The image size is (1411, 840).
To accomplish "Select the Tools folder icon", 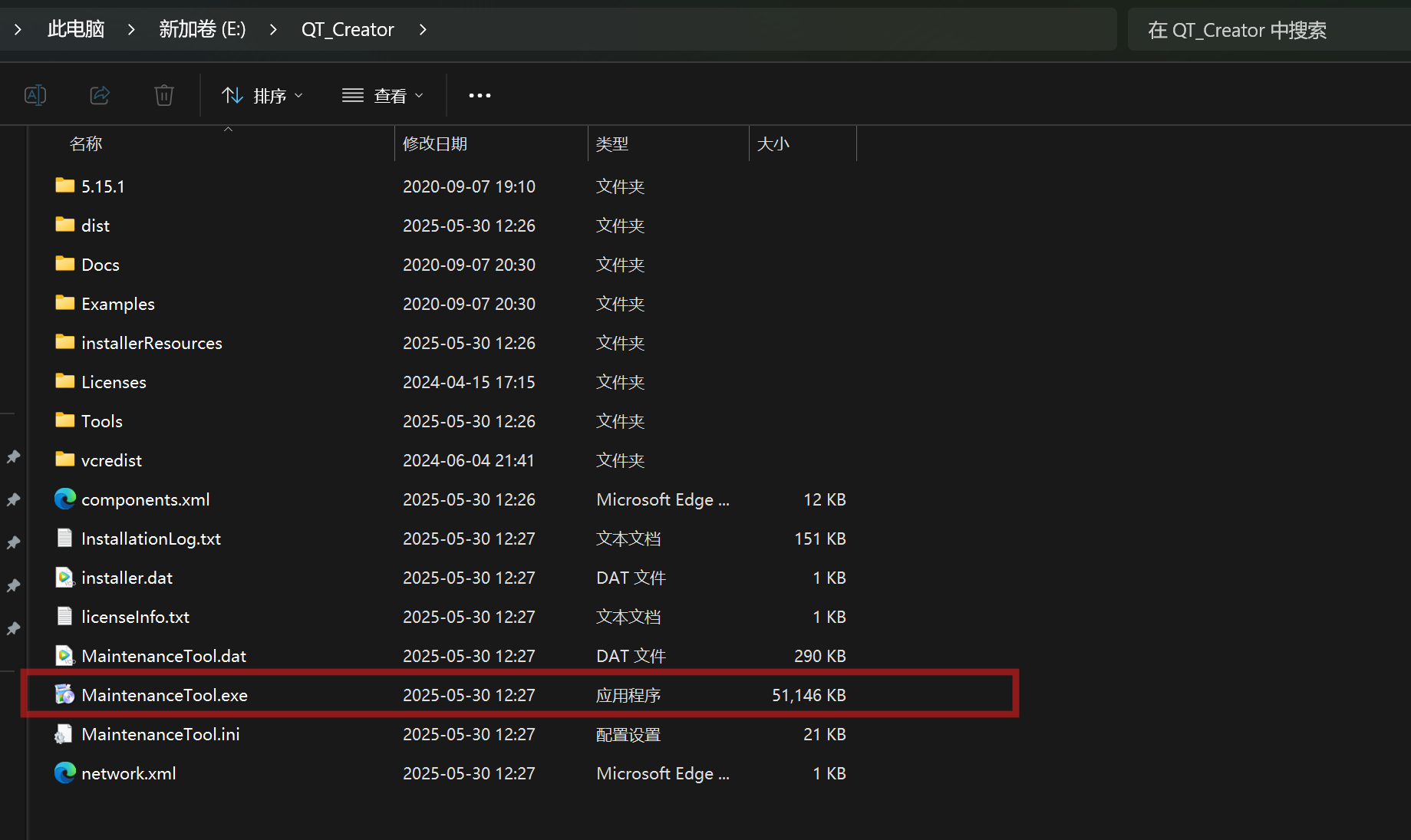I will click(65, 420).
